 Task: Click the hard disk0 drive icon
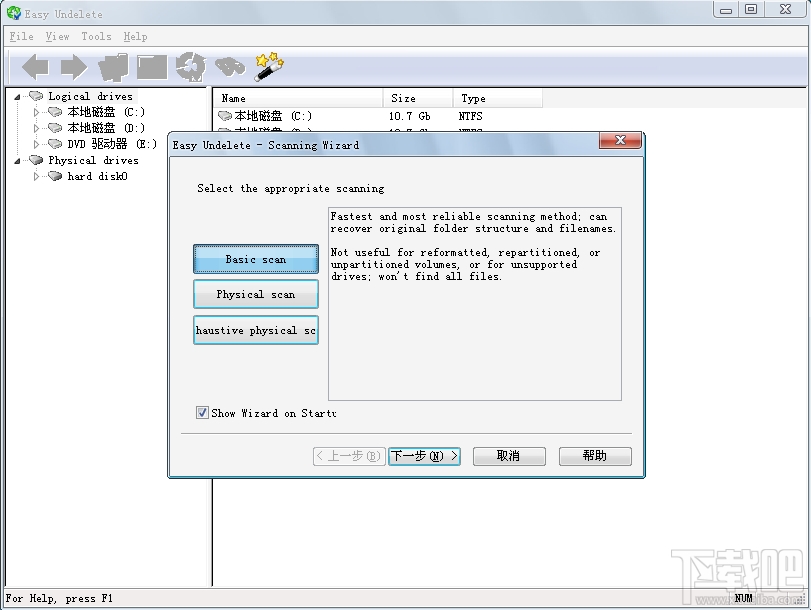click(55, 176)
